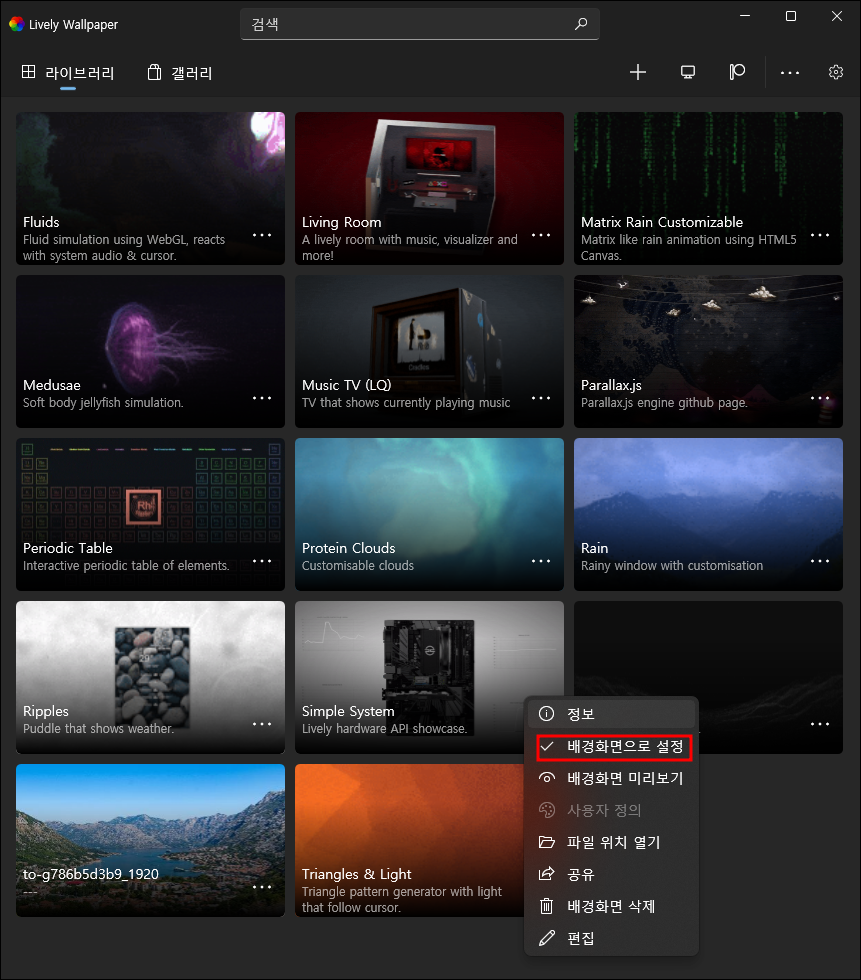Select the Rain wallpaper thumbnail
861x980 pixels.
tap(708, 514)
